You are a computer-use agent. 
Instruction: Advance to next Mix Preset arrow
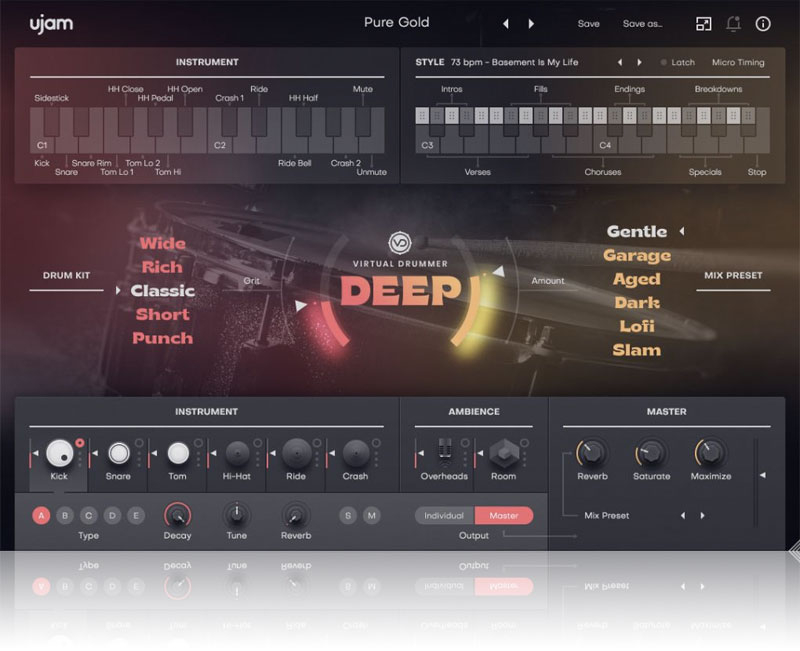pos(702,516)
